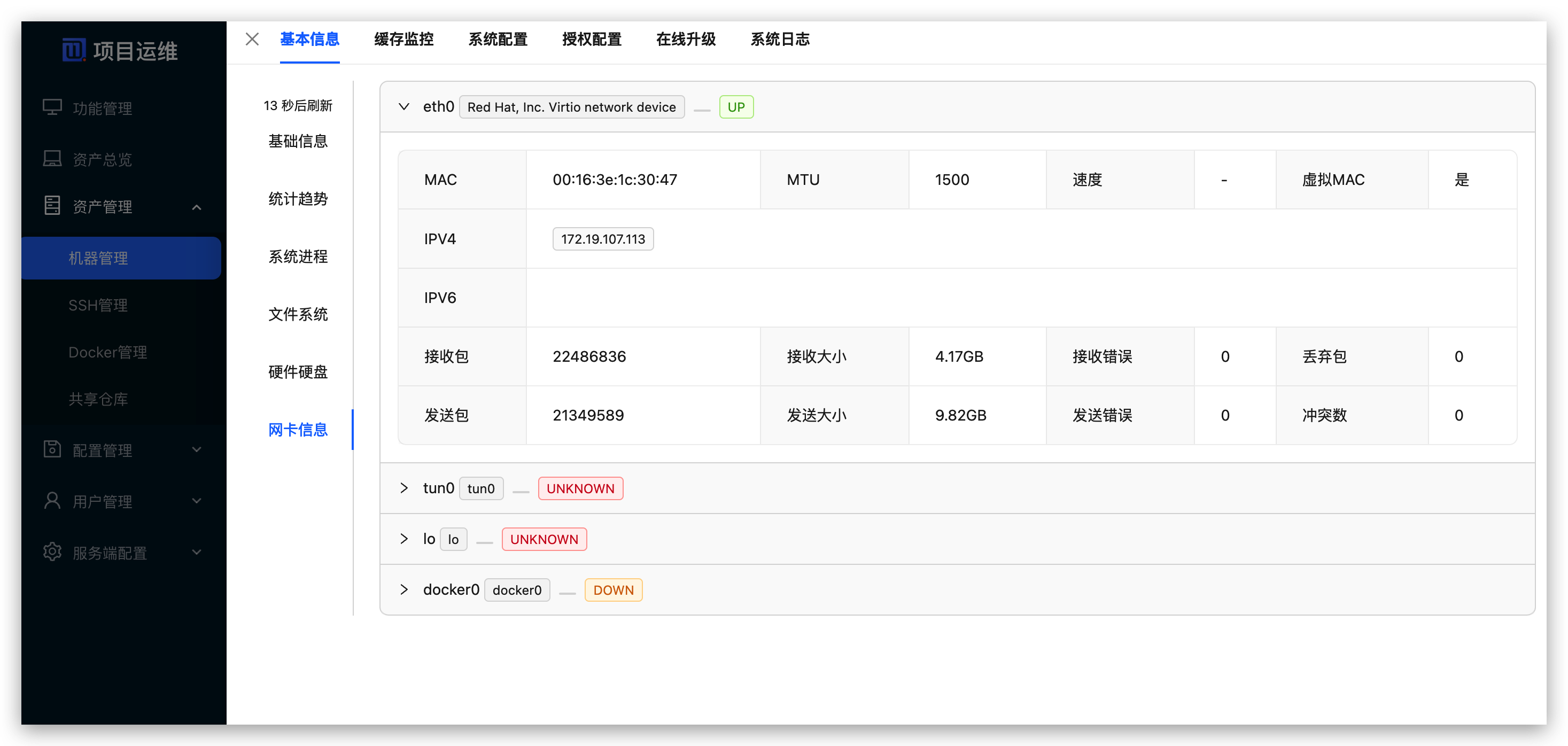Go to the 硬件硬盘 section
This screenshot has height=746, width=1568.
tap(298, 372)
